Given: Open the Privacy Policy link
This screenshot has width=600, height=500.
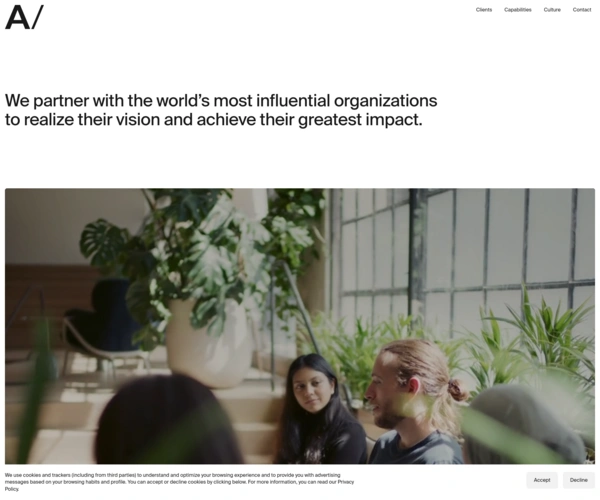Looking at the screenshot, I should click(346, 482).
